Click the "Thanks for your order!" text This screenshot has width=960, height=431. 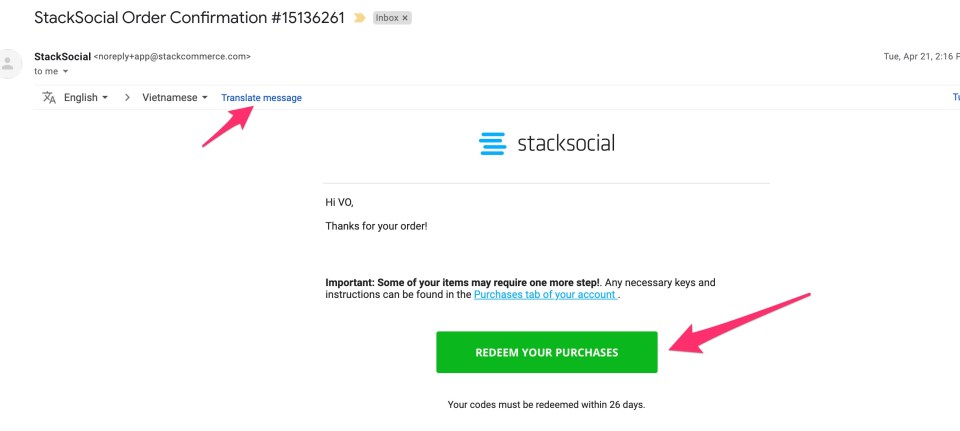coord(376,226)
